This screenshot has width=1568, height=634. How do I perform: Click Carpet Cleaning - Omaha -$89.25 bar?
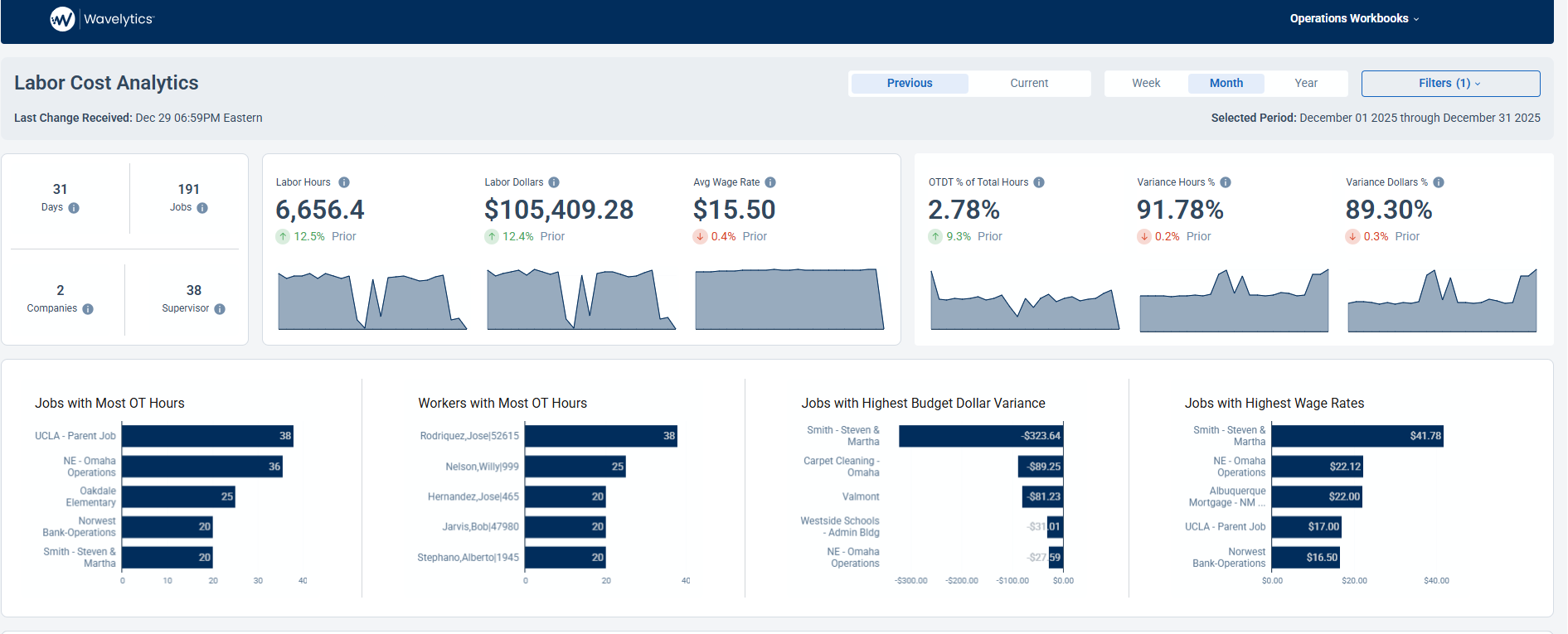click(1041, 467)
